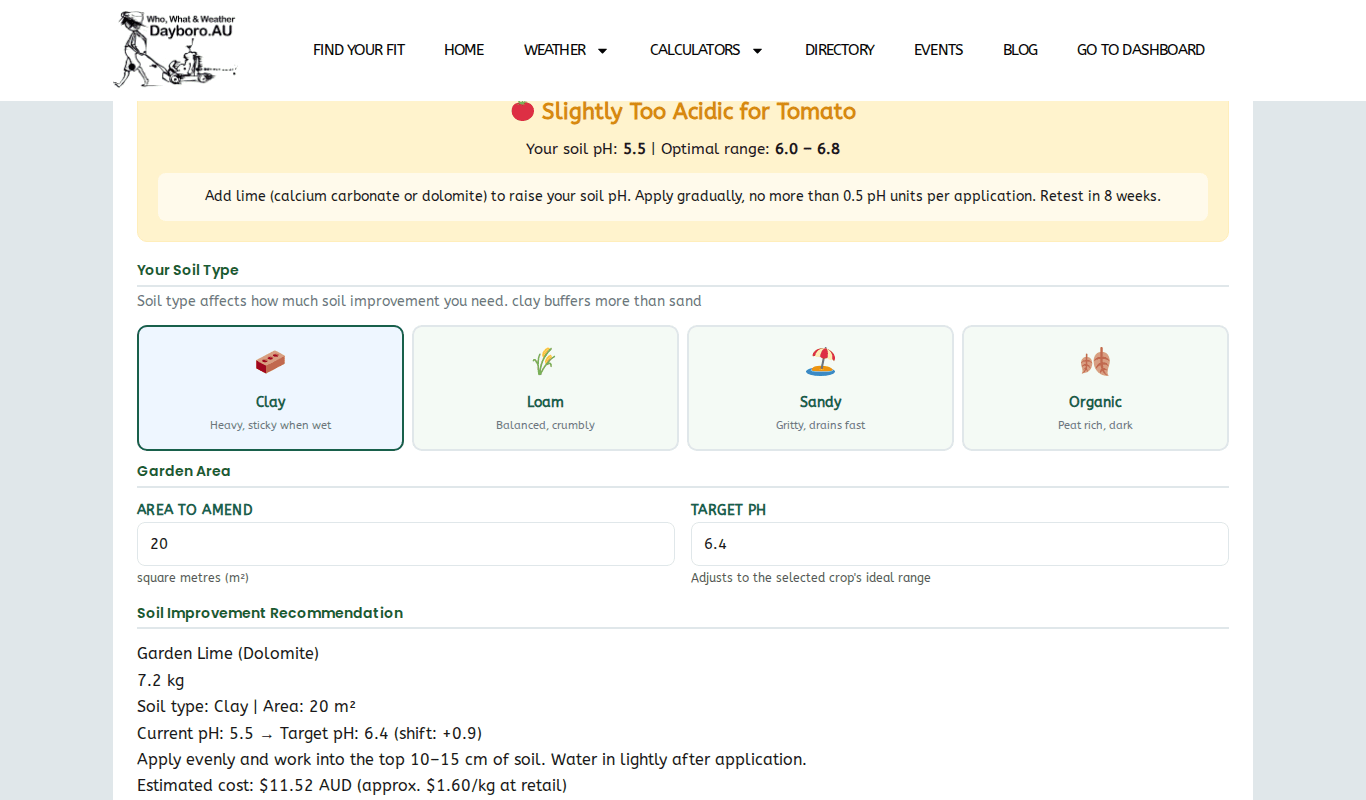
Task: Expand the Weather menu arrow
Action: pyautogui.click(x=602, y=51)
